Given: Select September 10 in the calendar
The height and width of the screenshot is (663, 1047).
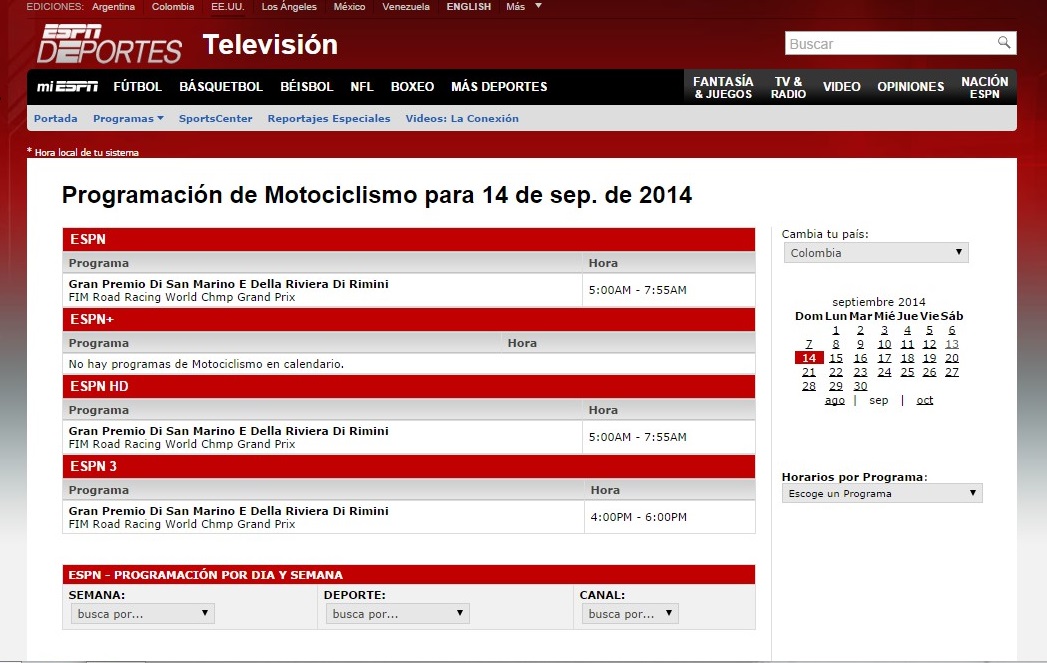Looking at the screenshot, I should (884, 345).
